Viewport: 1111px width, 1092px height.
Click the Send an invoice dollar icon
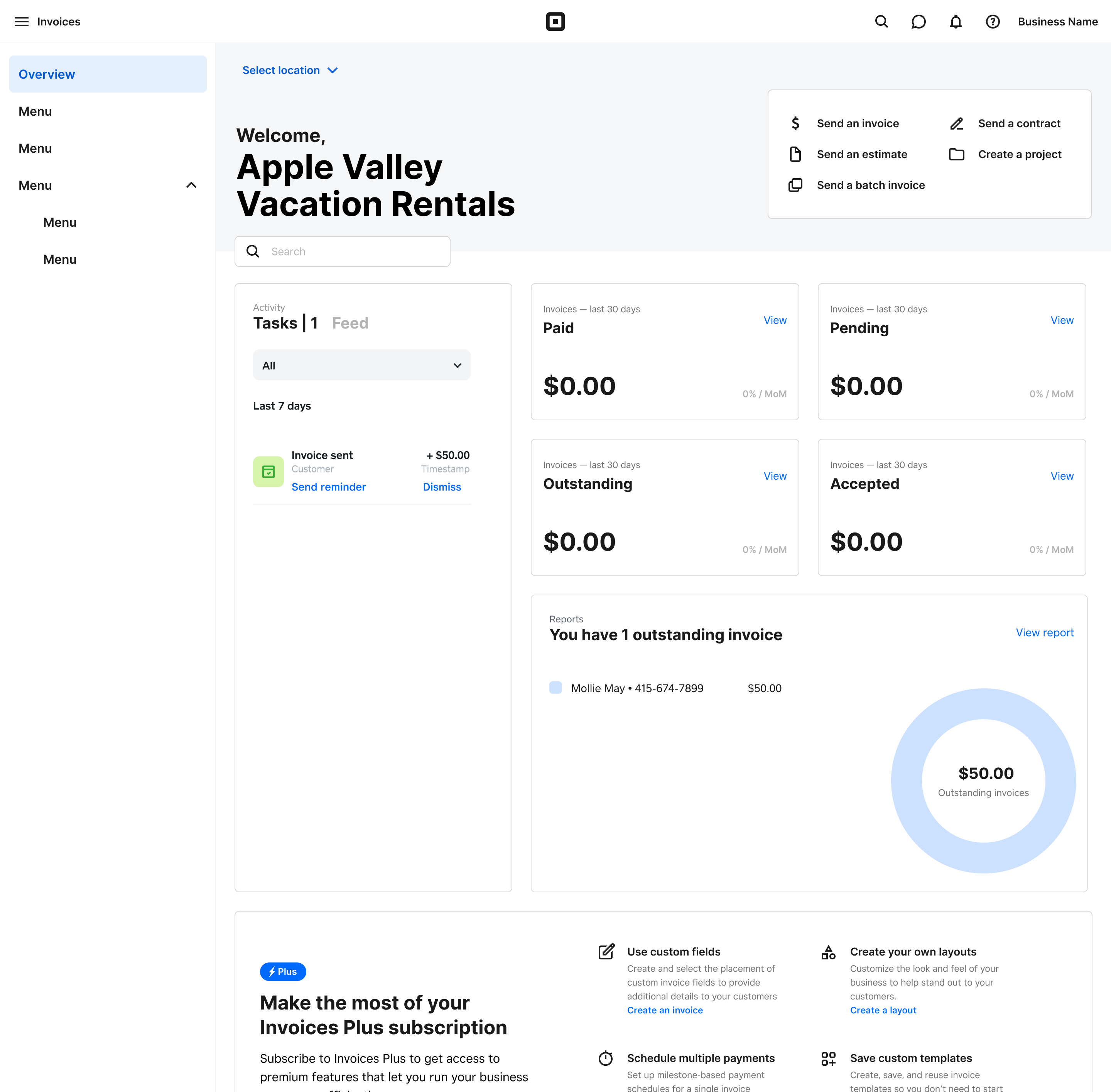coord(795,123)
